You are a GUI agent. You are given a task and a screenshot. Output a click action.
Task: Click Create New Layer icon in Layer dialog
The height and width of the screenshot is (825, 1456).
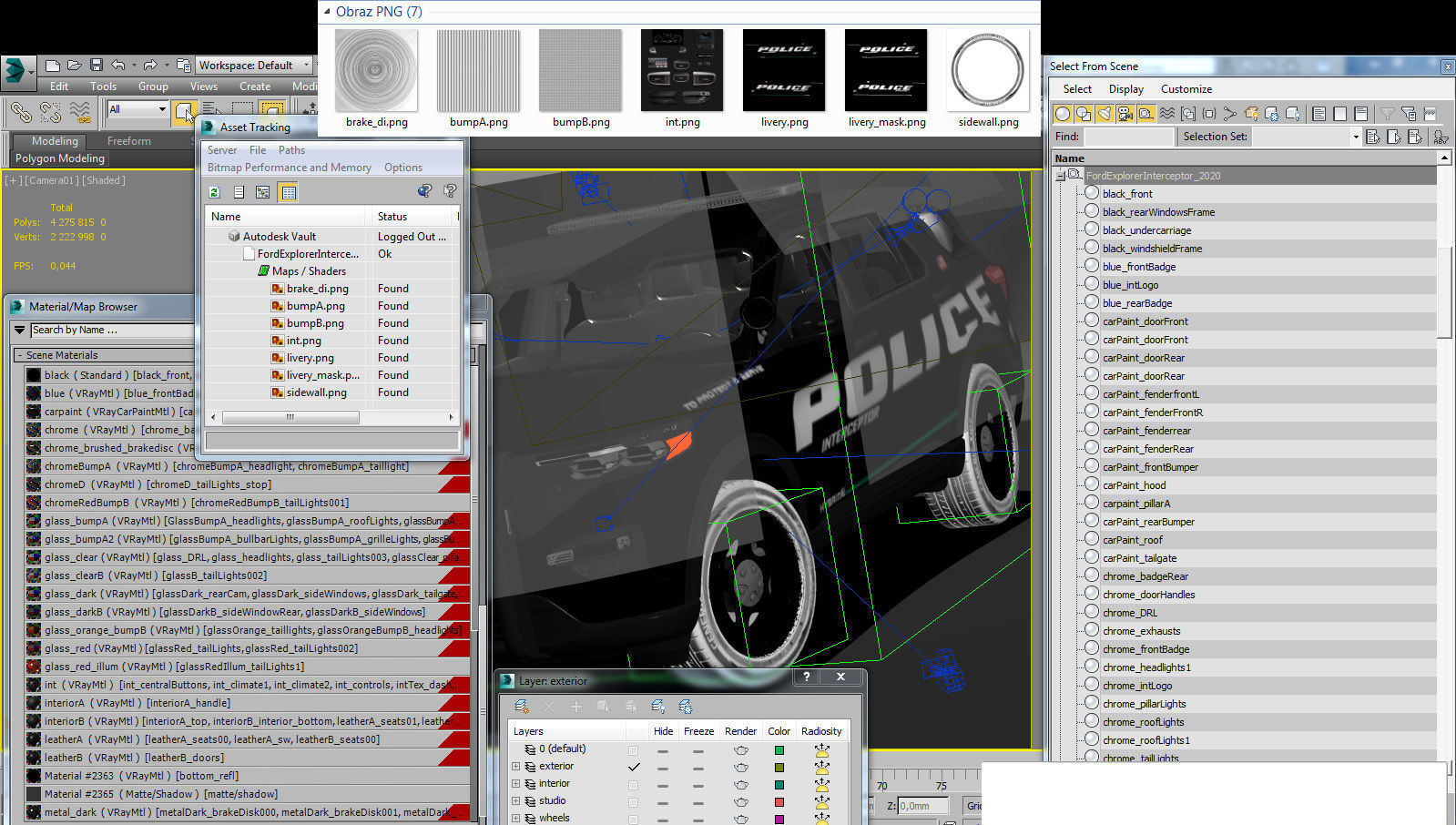[522, 707]
